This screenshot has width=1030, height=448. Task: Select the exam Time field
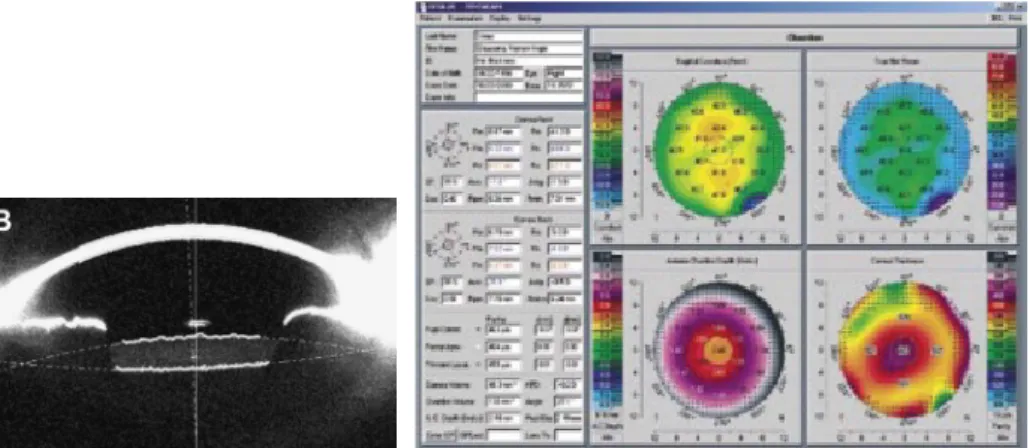click(564, 85)
